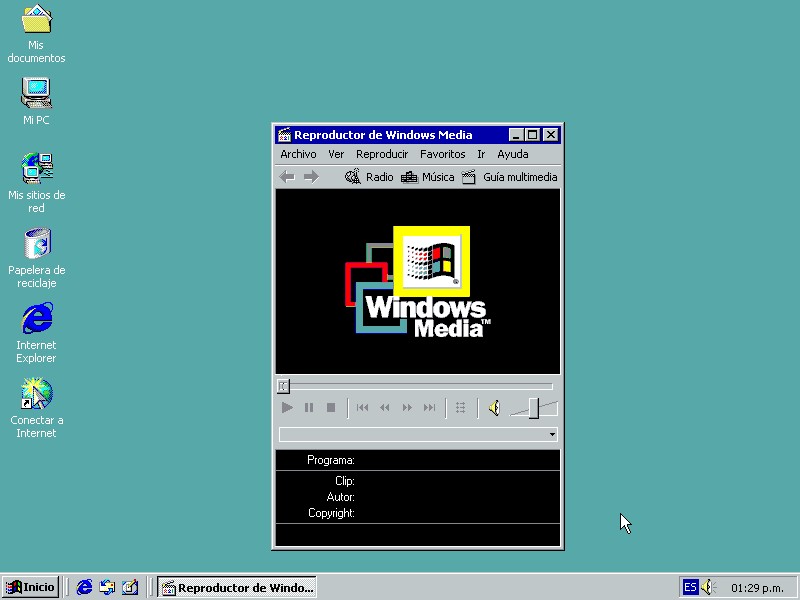Click the Back arrow in the player toolbar
The image size is (800, 600).
click(x=287, y=177)
